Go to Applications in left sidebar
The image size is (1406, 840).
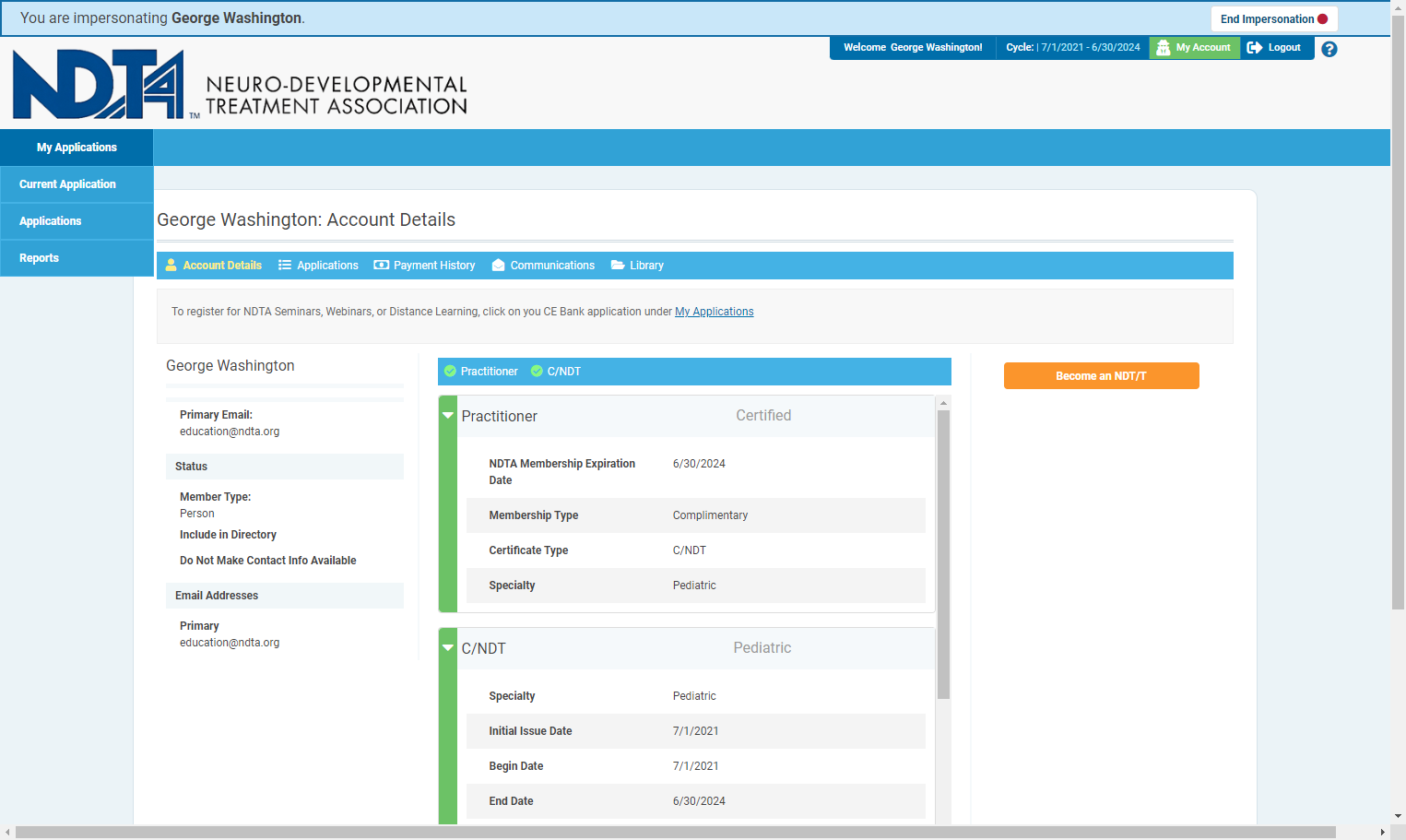click(77, 221)
